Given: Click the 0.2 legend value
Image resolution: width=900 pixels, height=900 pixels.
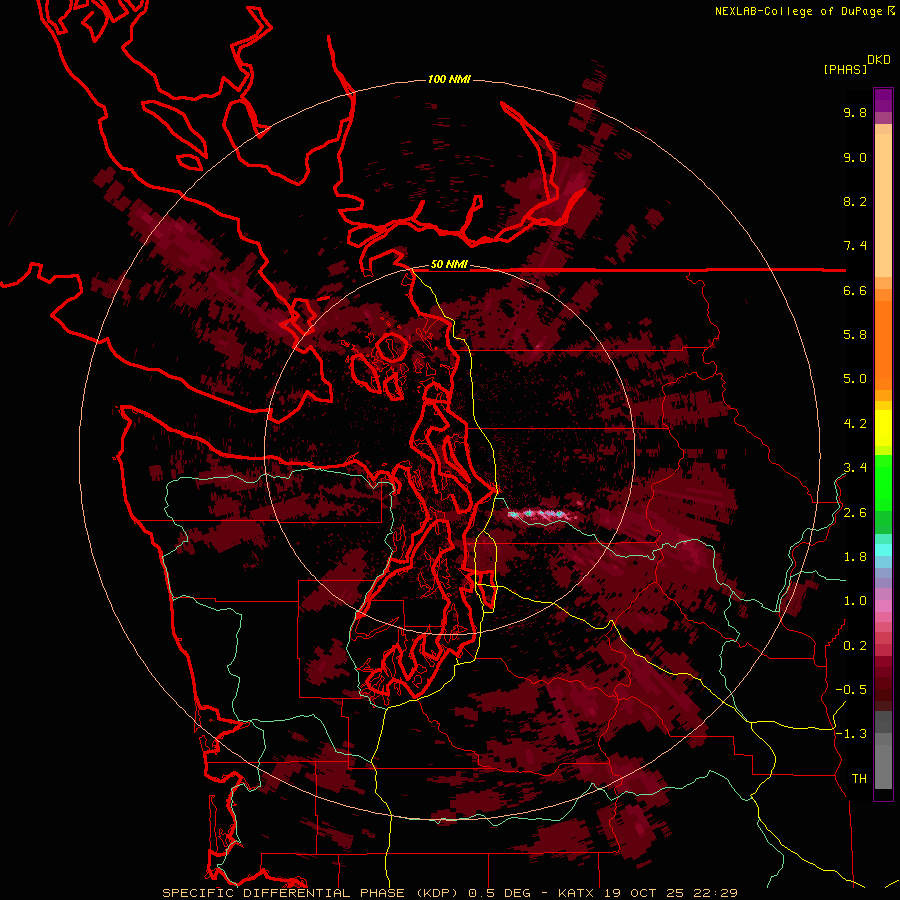Looking at the screenshot, I should (x=855, y=646).
